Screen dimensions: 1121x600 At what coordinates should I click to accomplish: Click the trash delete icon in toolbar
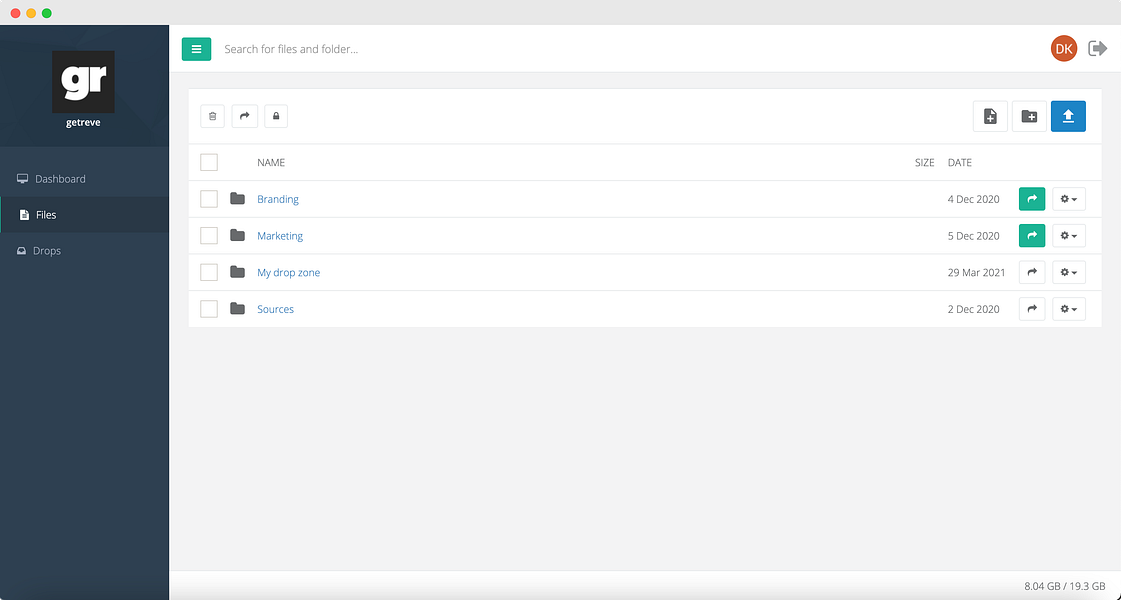tap(212, 116)
